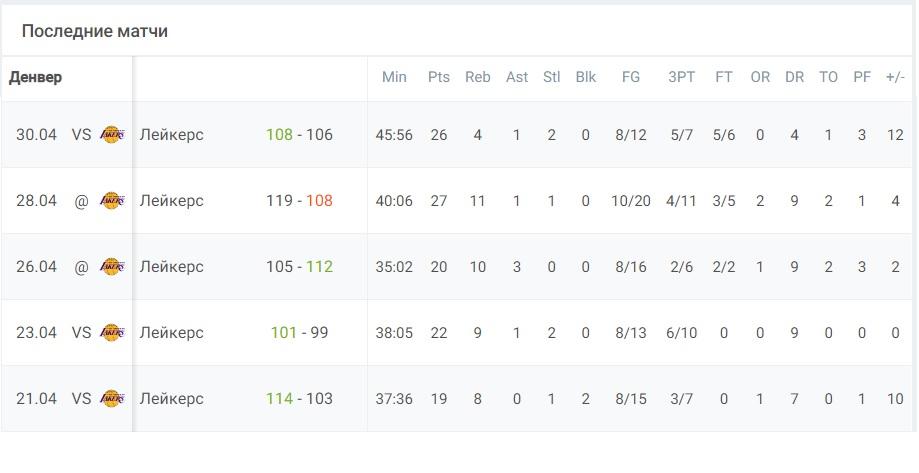
Task: Click the Lakers logo in 23.04 row
Action: [112, 332]
